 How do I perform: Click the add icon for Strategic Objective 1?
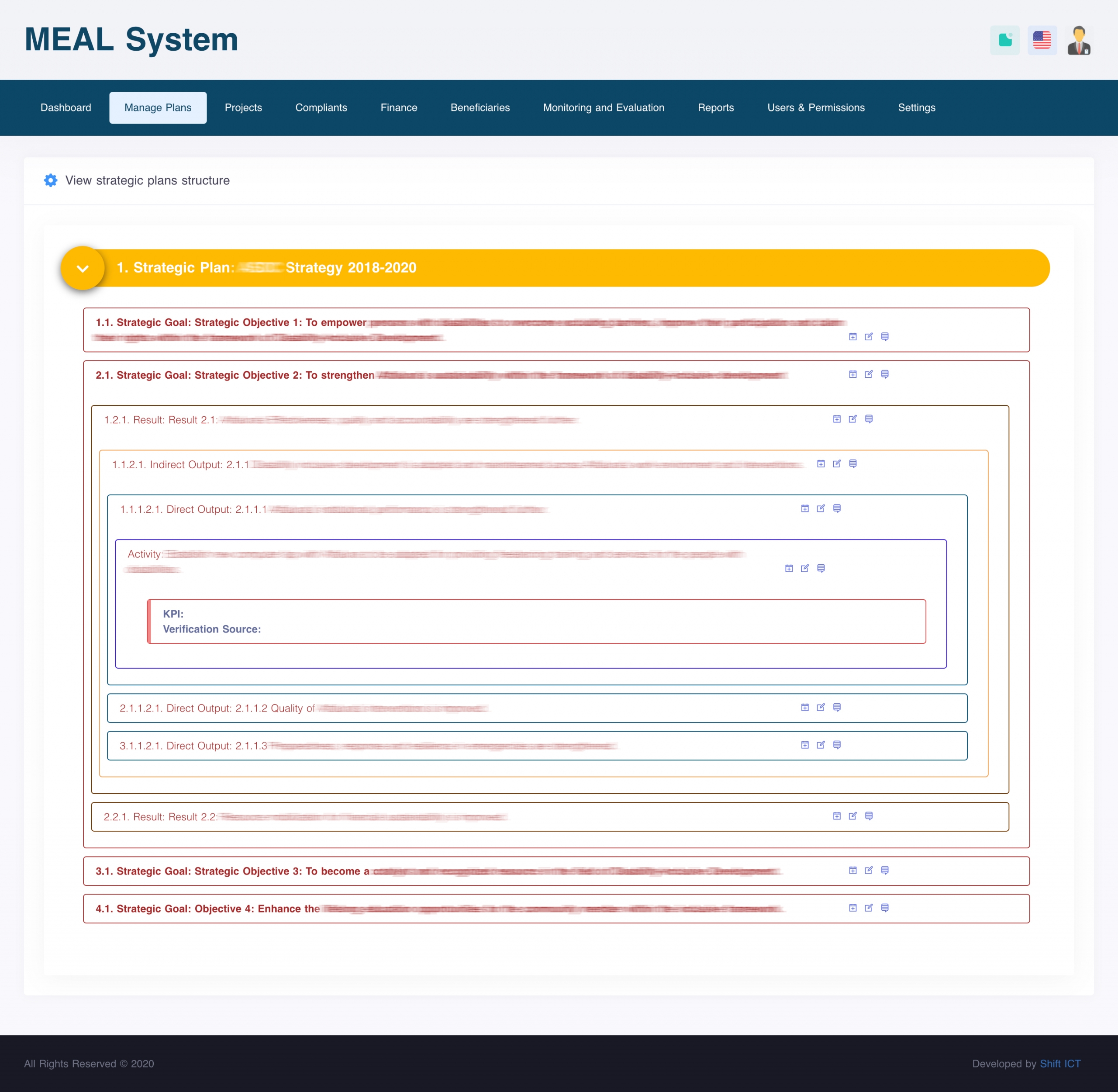(852, 337)
